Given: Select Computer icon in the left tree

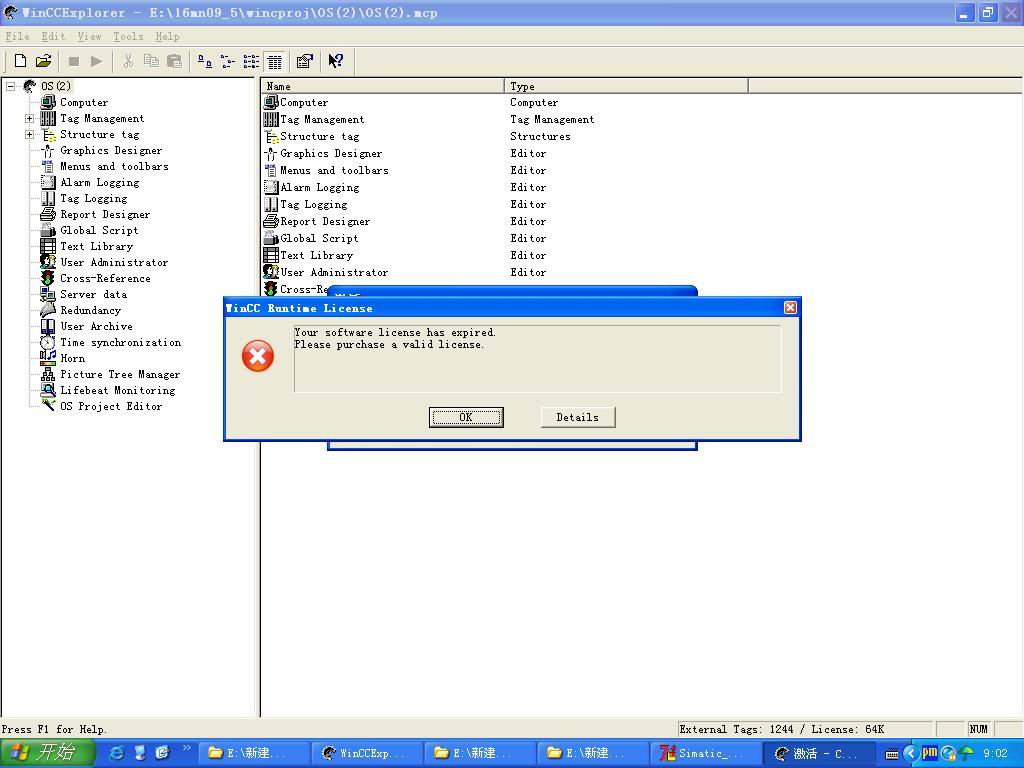Looking at the screenshot, I should tap(48, 102).
